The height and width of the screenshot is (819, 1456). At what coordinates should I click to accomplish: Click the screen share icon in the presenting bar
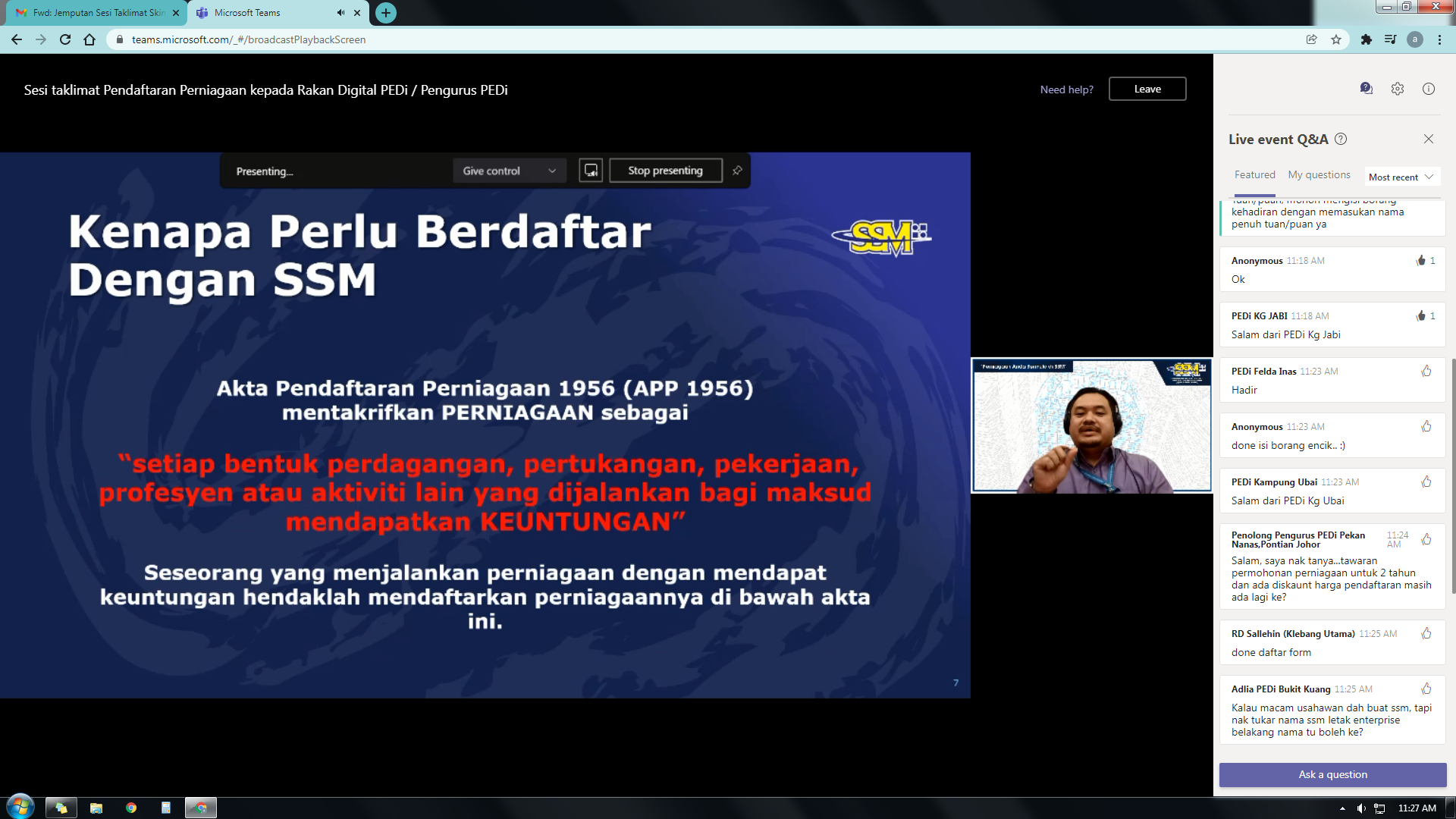(x=591, y=171)
